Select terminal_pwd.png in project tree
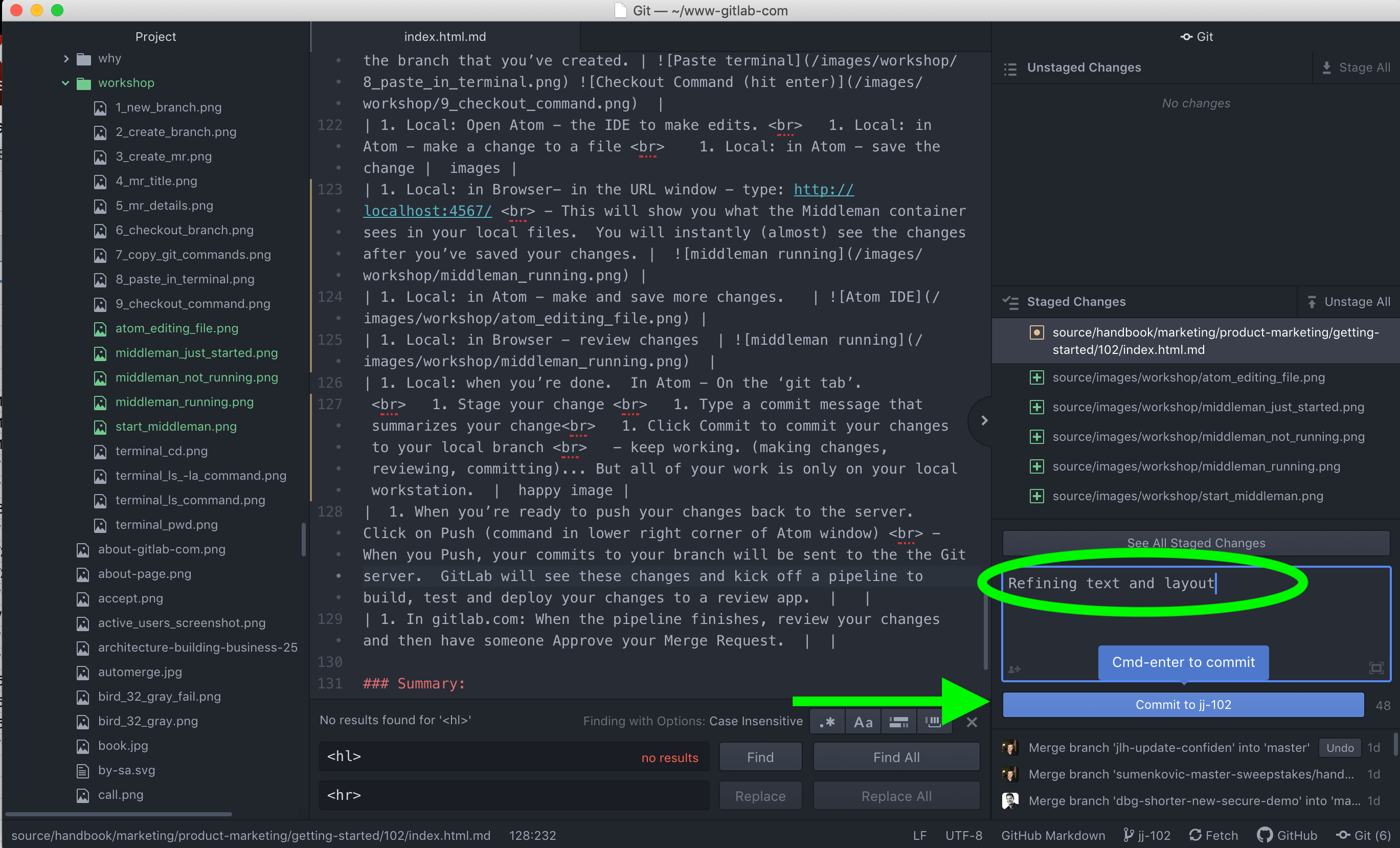Image resolution: width=1400 pixels, height=848 pixels. pyautogui.click(x=167, y=525)
